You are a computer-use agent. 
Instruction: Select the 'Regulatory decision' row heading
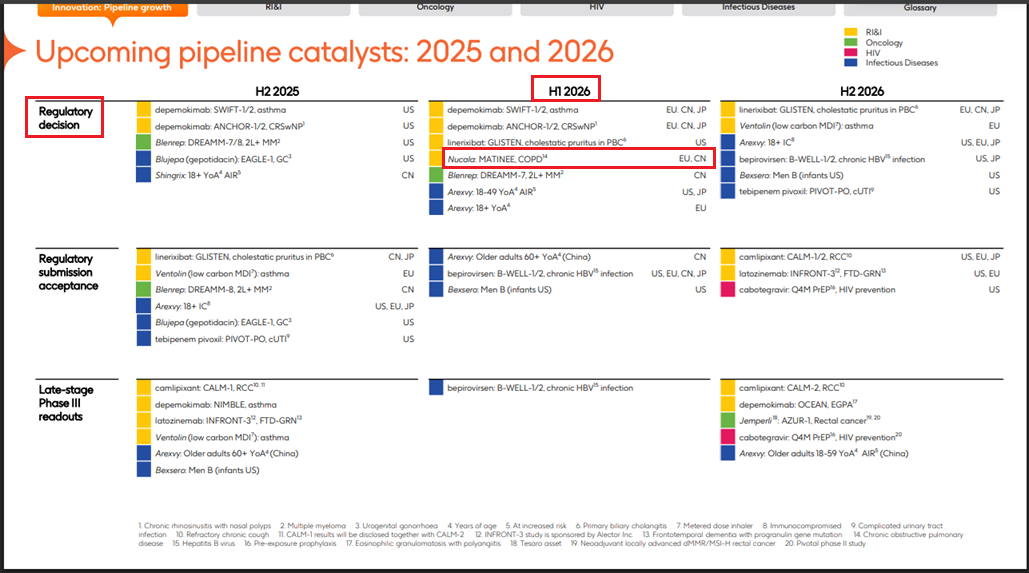[x=65, y=118]
